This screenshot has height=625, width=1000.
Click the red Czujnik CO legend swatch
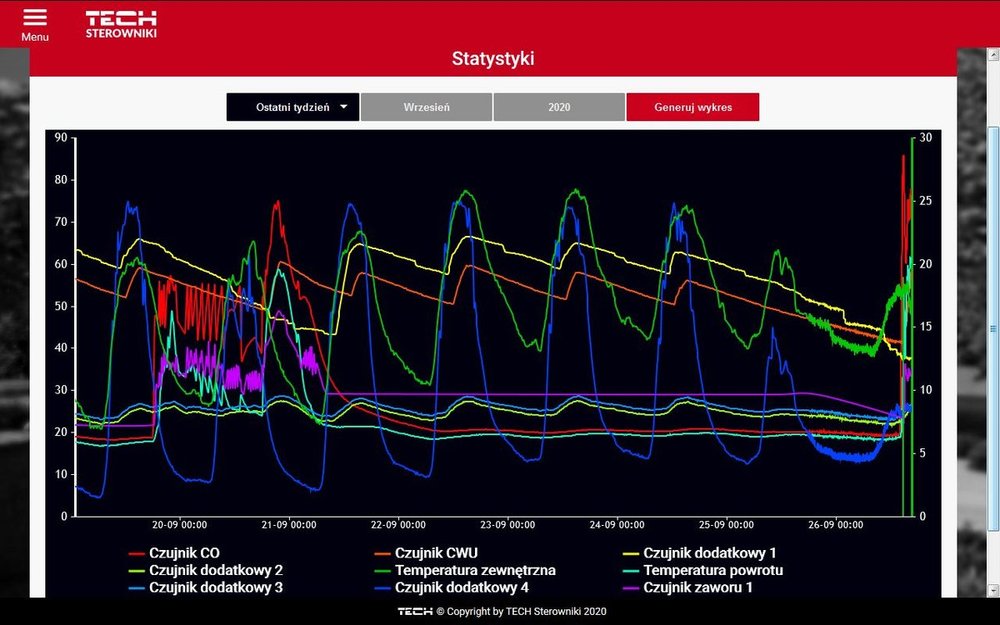(x=137, y=553)
